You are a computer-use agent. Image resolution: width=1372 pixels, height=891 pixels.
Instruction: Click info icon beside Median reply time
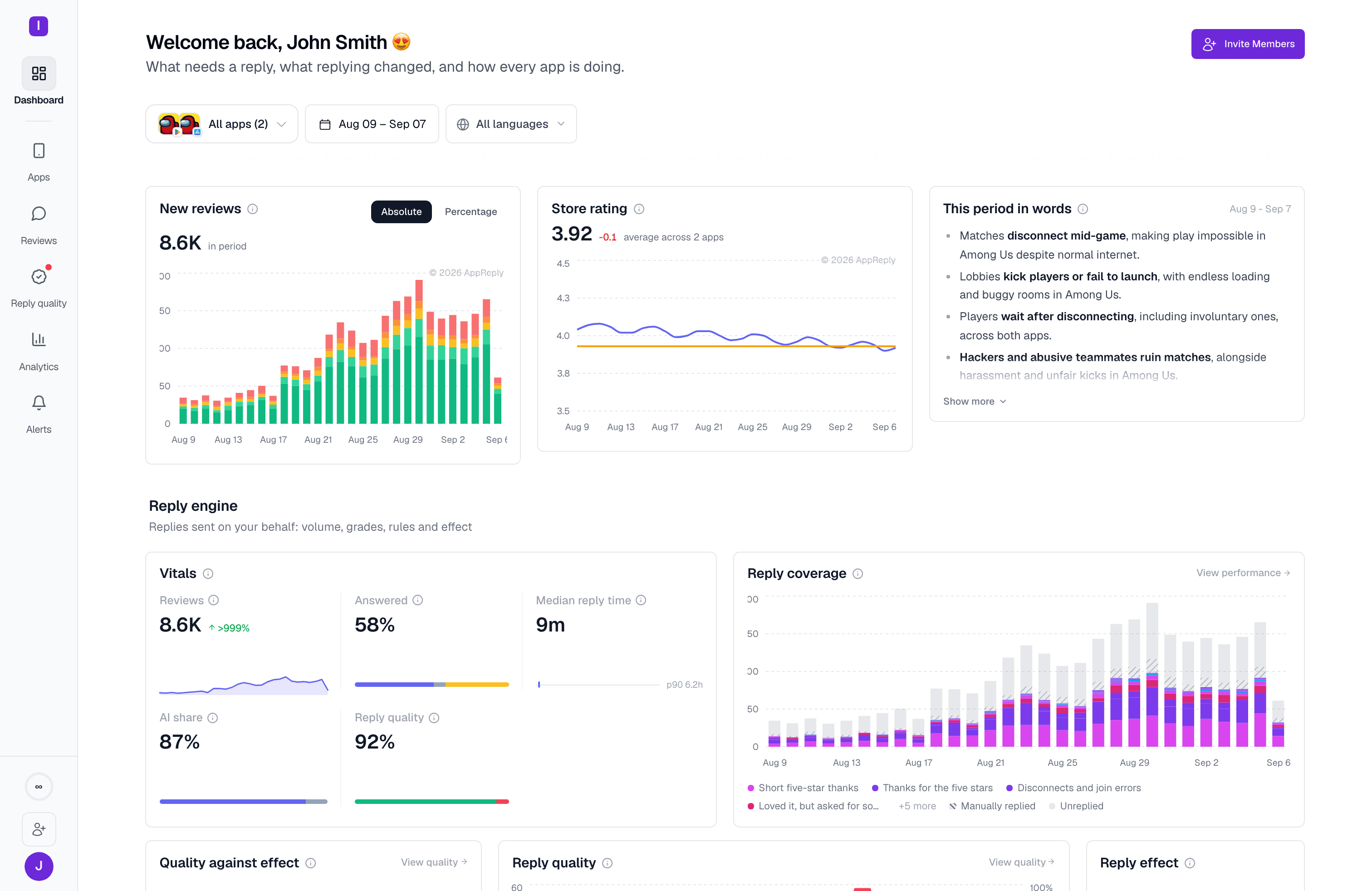click(641, 601)
